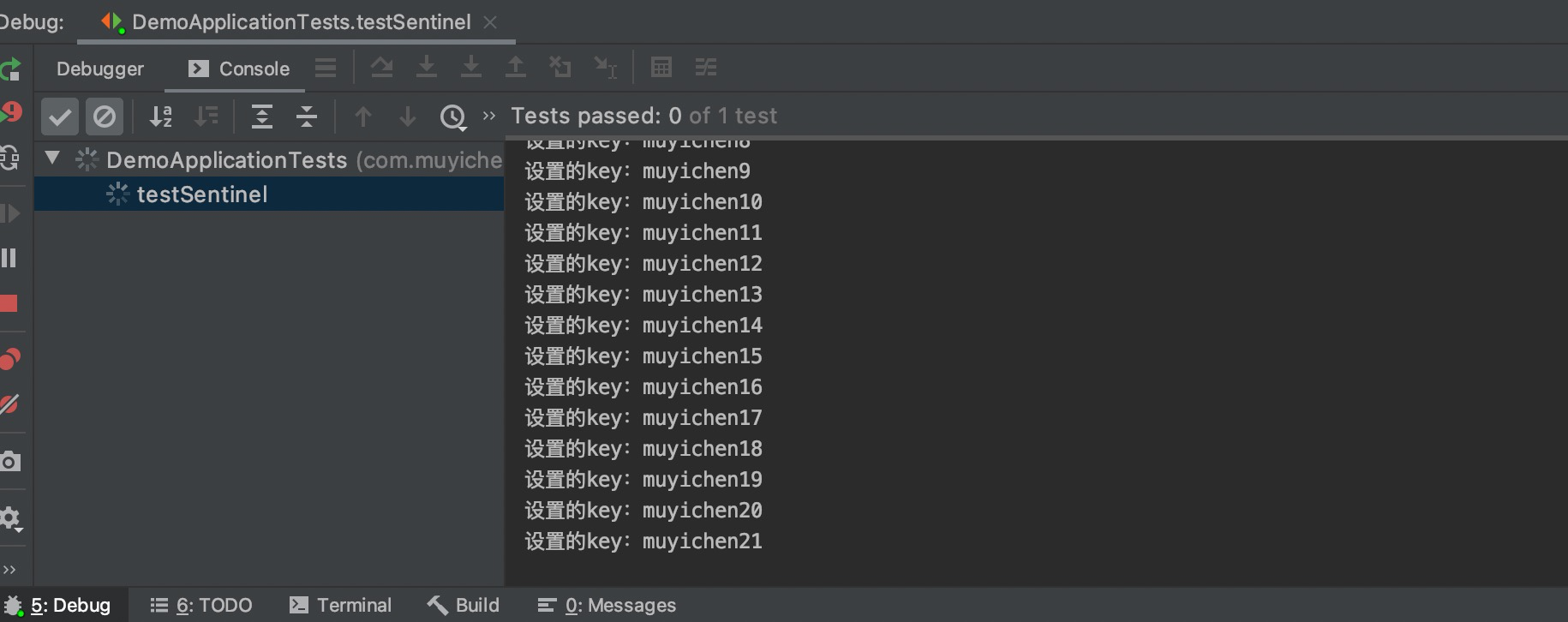The height and width of the screenshot is (622, 1568).
Task: Pause the running program
Action: [x=9, y=258]
